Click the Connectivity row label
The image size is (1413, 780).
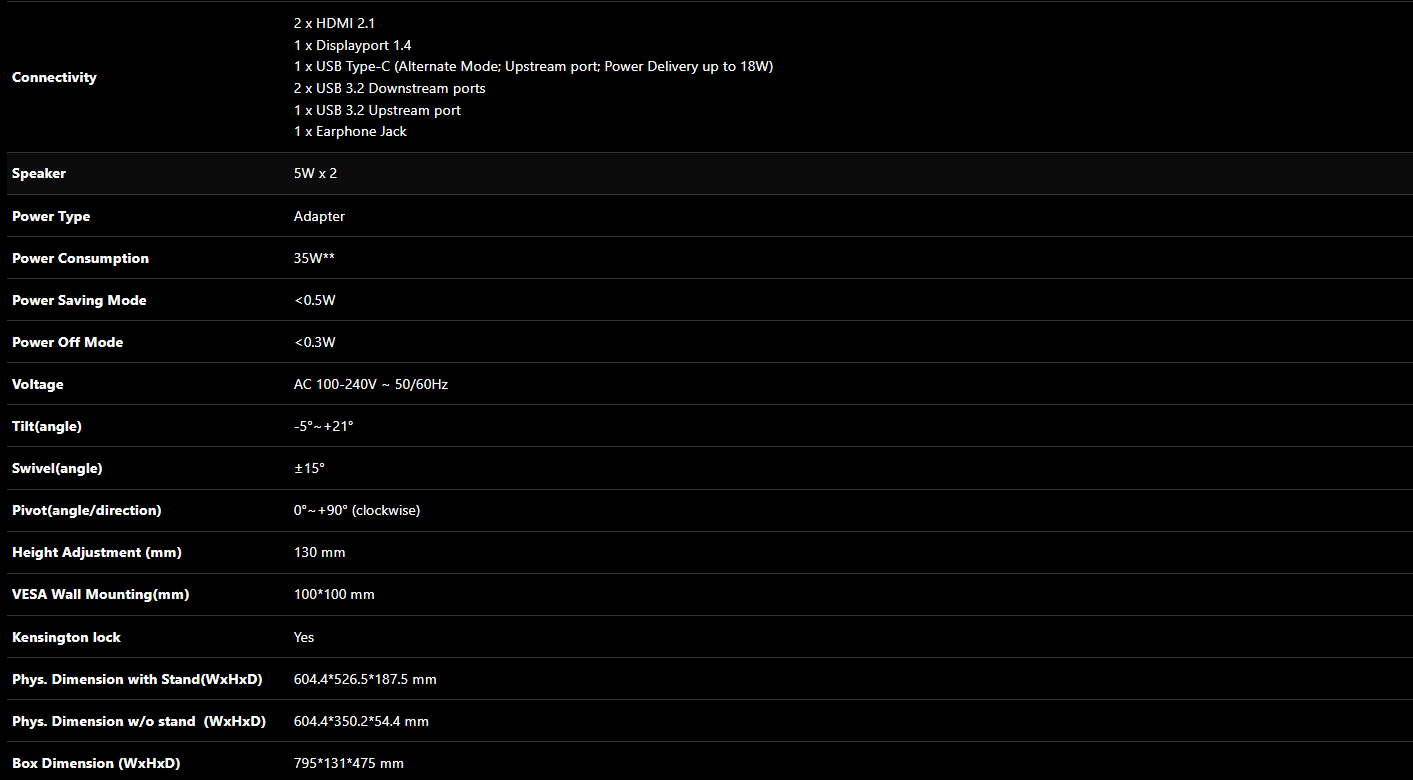(x=54, y=78)
